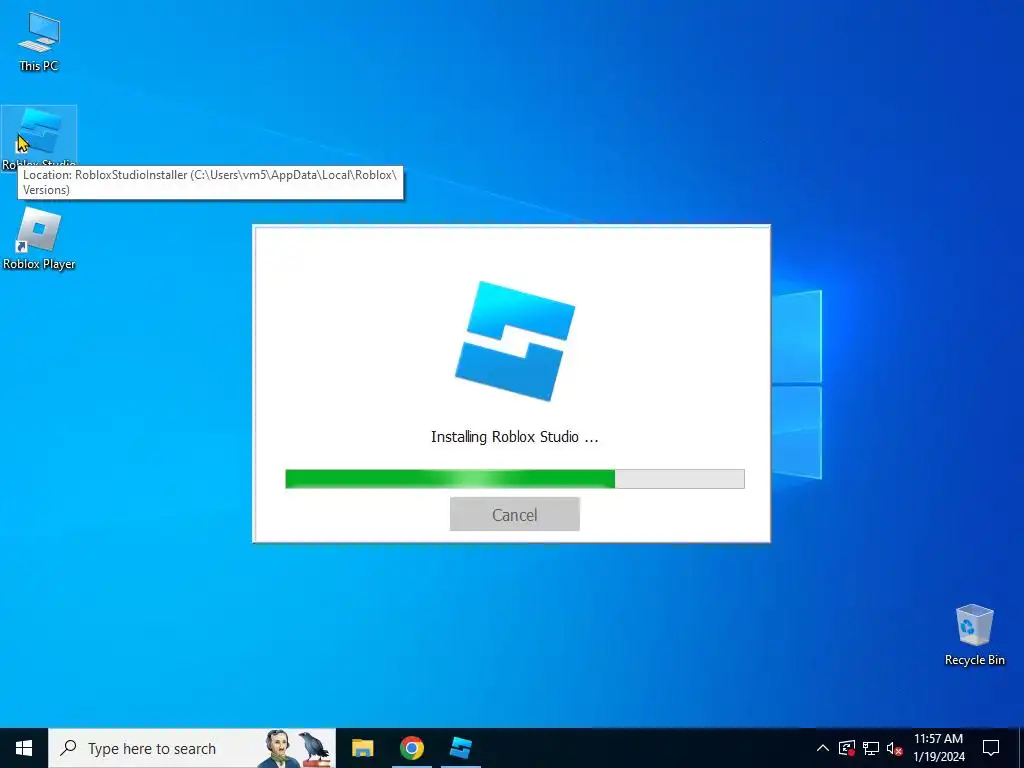Viewport: 1024px width, 768px height.
Task: Select the This PC desktop icon
Action: click(x=39, y=41)
